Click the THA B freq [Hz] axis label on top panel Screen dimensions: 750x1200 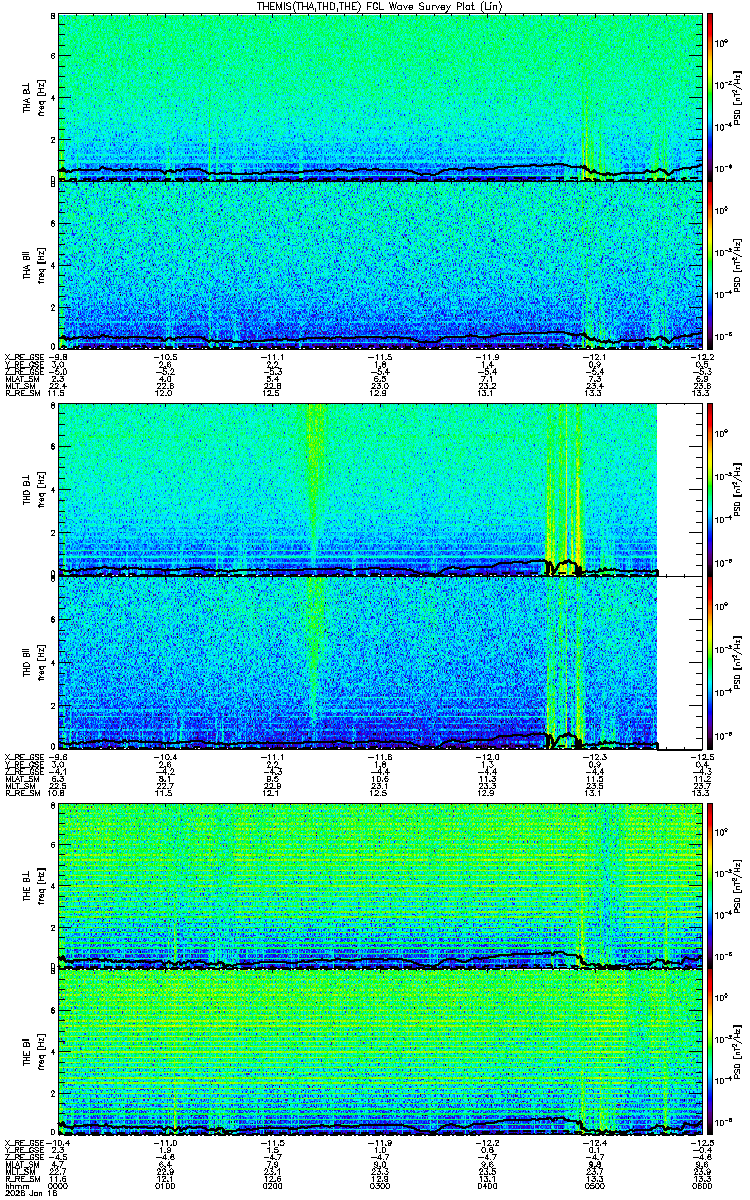(31, 96)
